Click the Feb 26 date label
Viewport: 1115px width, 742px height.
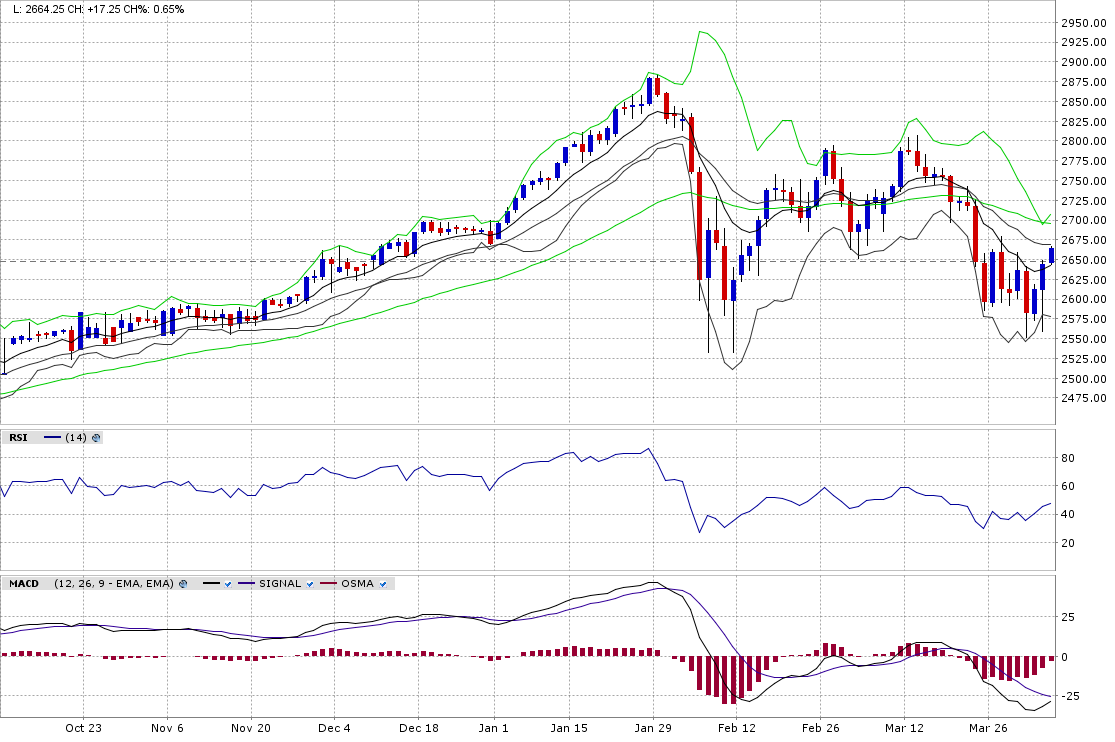pos(821,728)
